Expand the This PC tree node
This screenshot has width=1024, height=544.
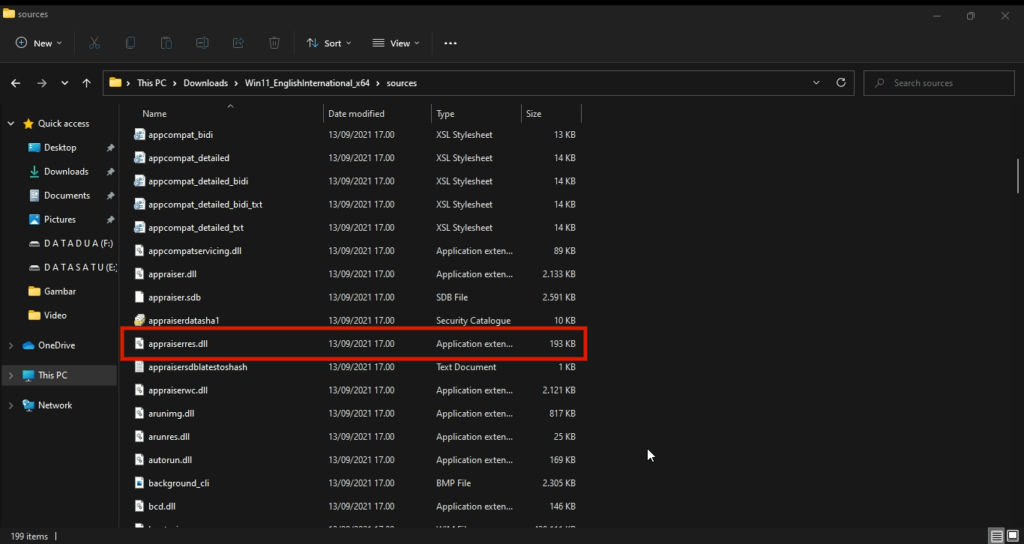(x=10, y=376)
